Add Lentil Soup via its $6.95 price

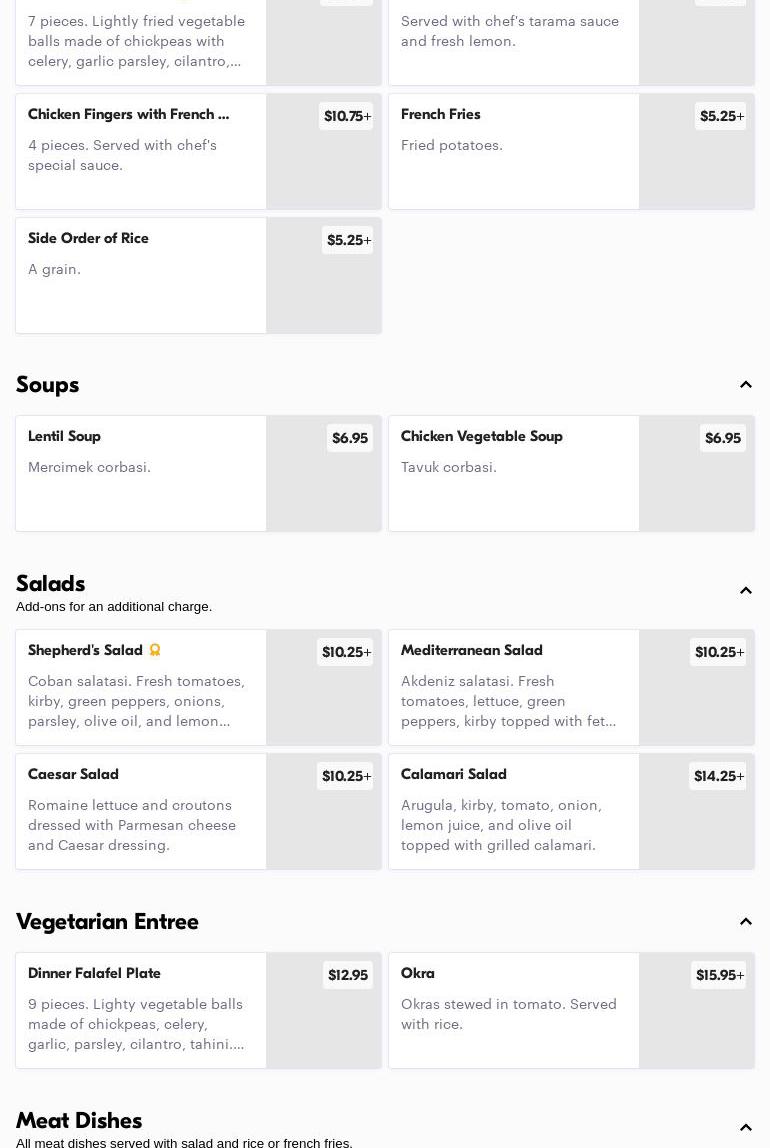(350, 438)
